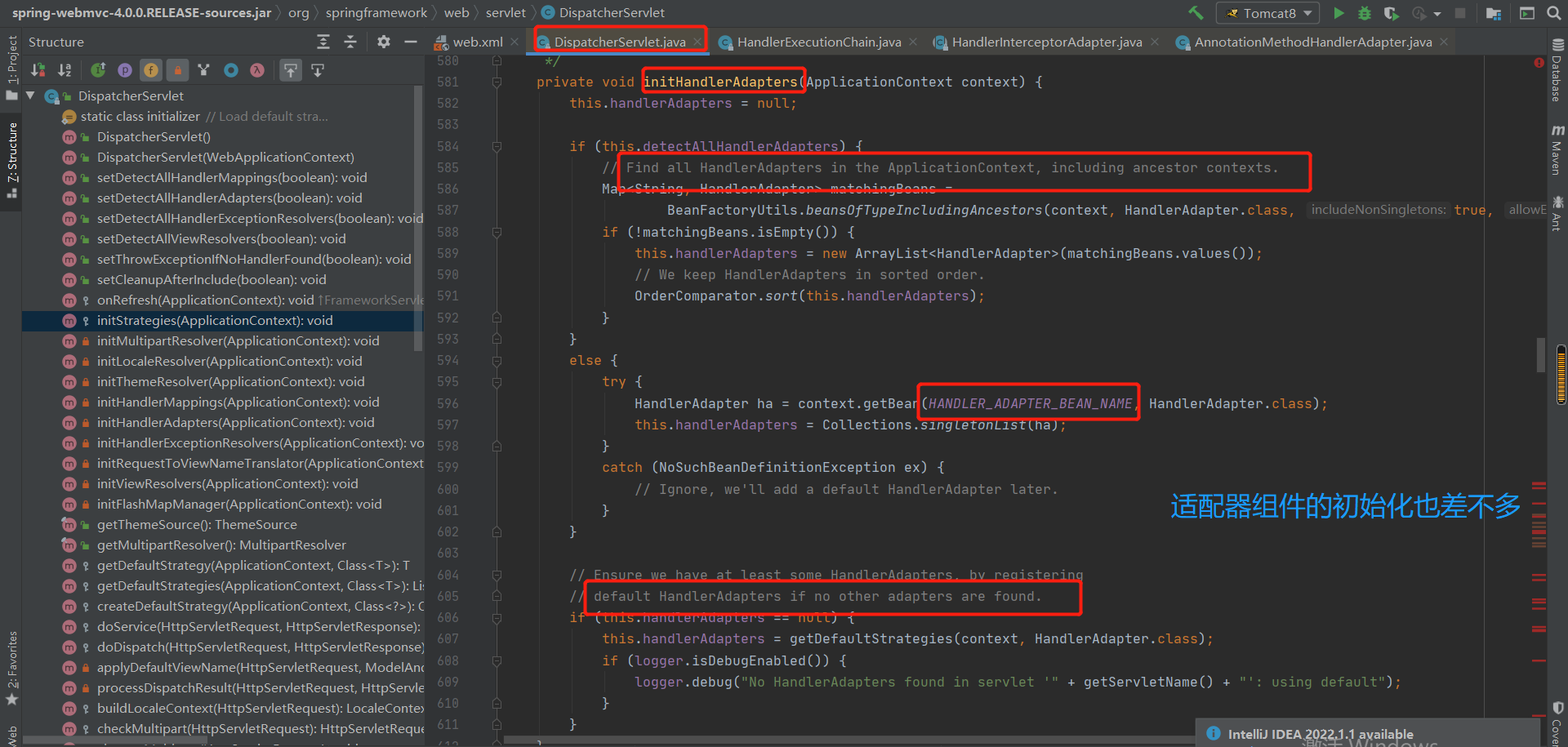Select doDispatch method in Structure tree
Viewport: 1568px width, 747px height.
pyautogui.click(x=260, y=647)
